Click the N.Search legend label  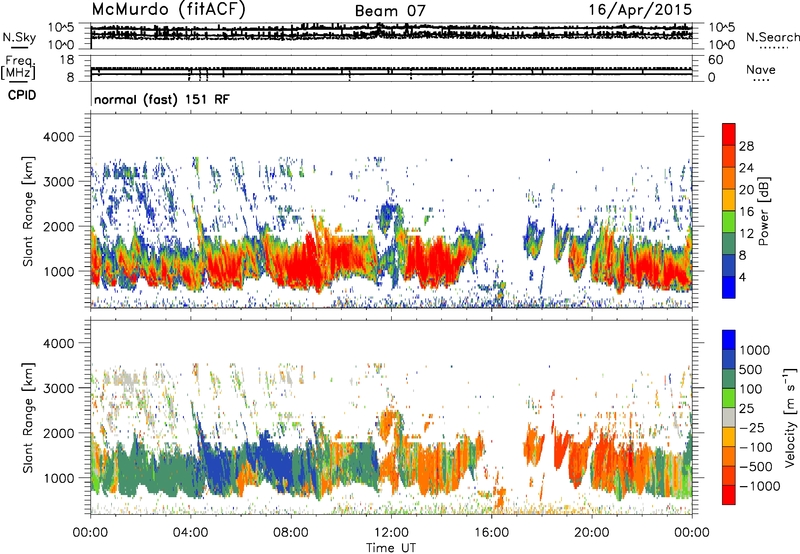[x=773, y=37]
